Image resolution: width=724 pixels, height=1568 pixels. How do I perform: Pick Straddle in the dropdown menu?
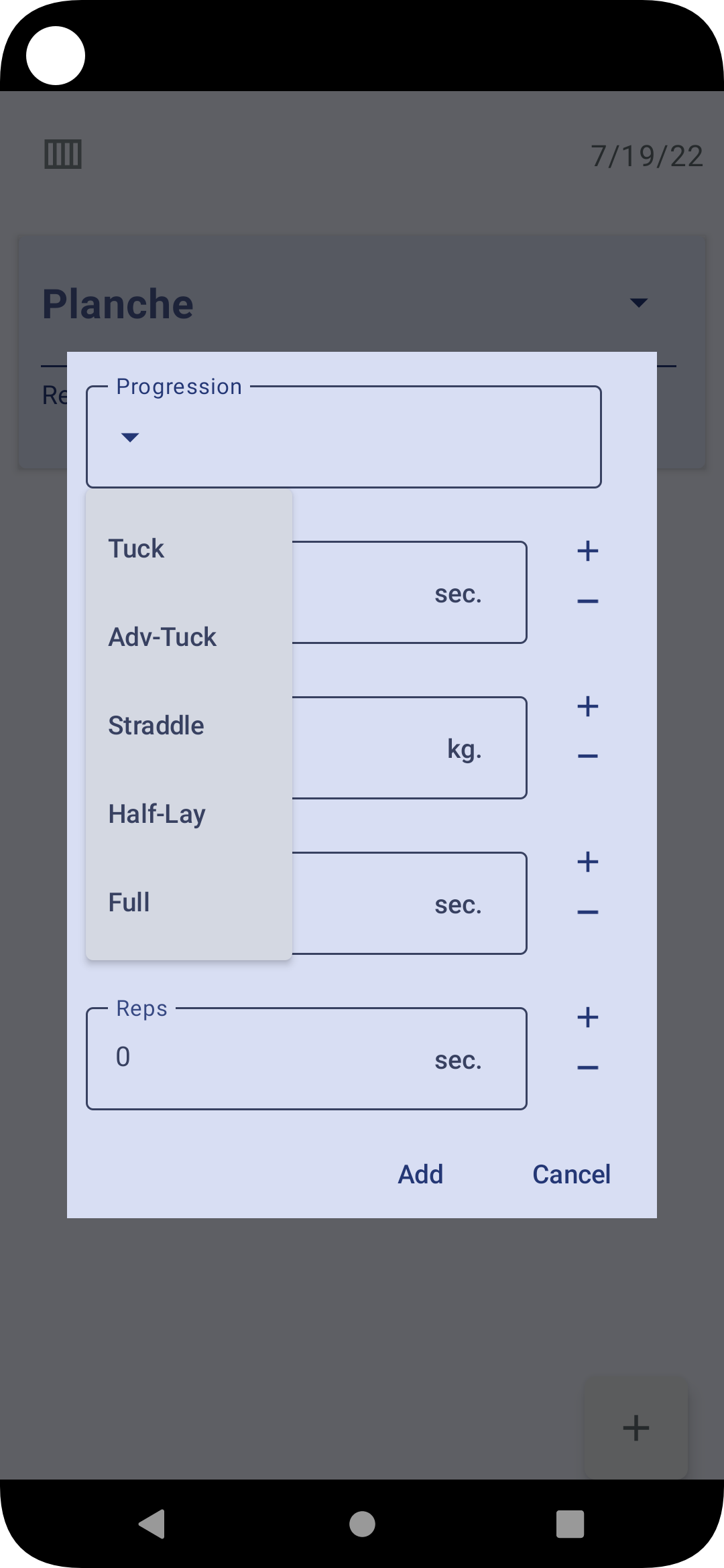tap(189, 726)
